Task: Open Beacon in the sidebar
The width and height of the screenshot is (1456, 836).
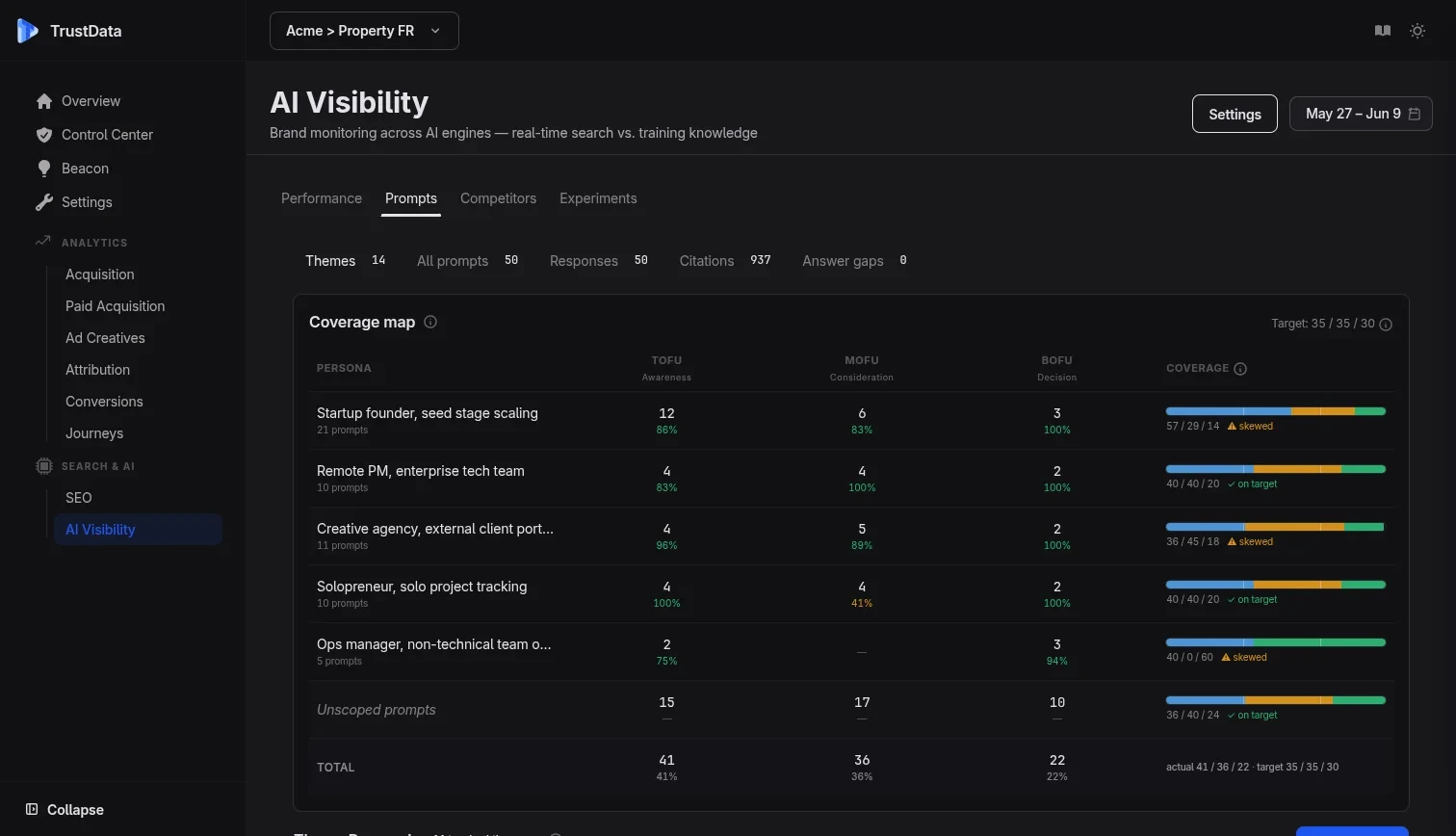Action: [85, 169]
